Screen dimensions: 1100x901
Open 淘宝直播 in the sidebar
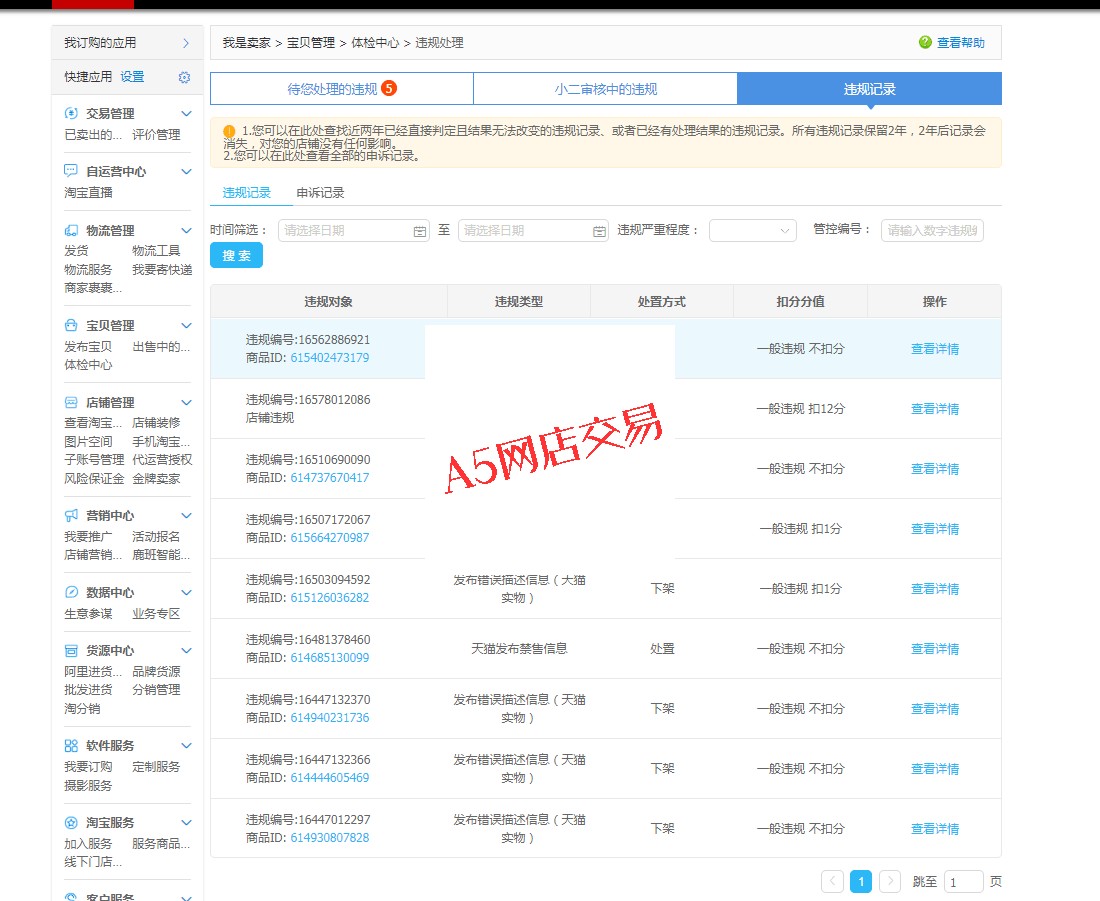[88, 192]
